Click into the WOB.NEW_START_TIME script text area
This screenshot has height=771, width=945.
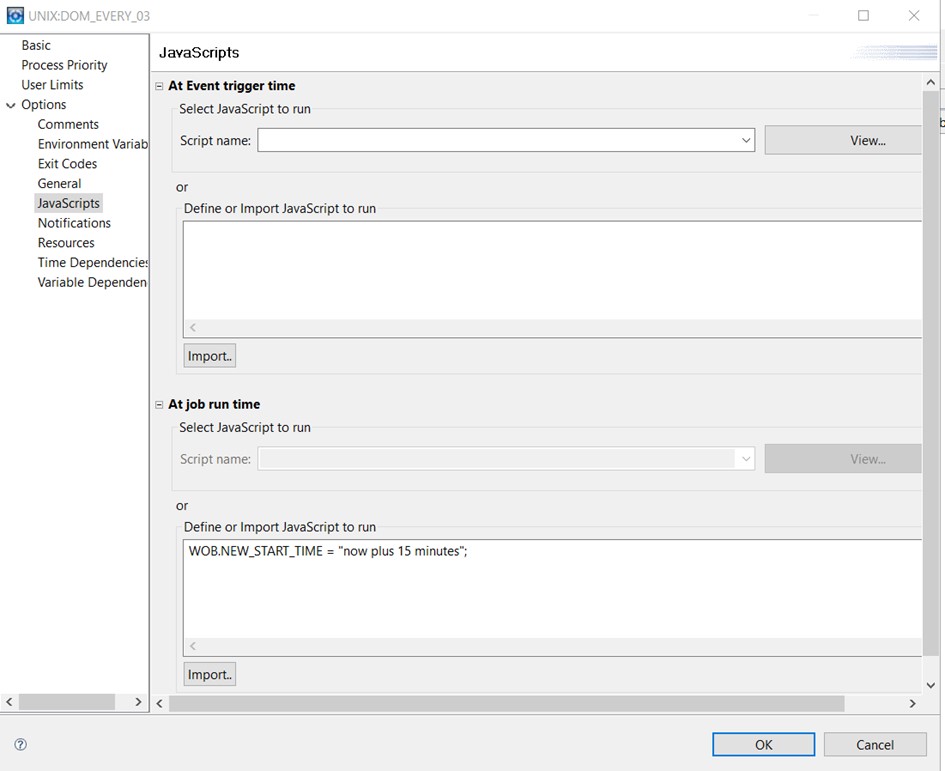tap(553, 589)
